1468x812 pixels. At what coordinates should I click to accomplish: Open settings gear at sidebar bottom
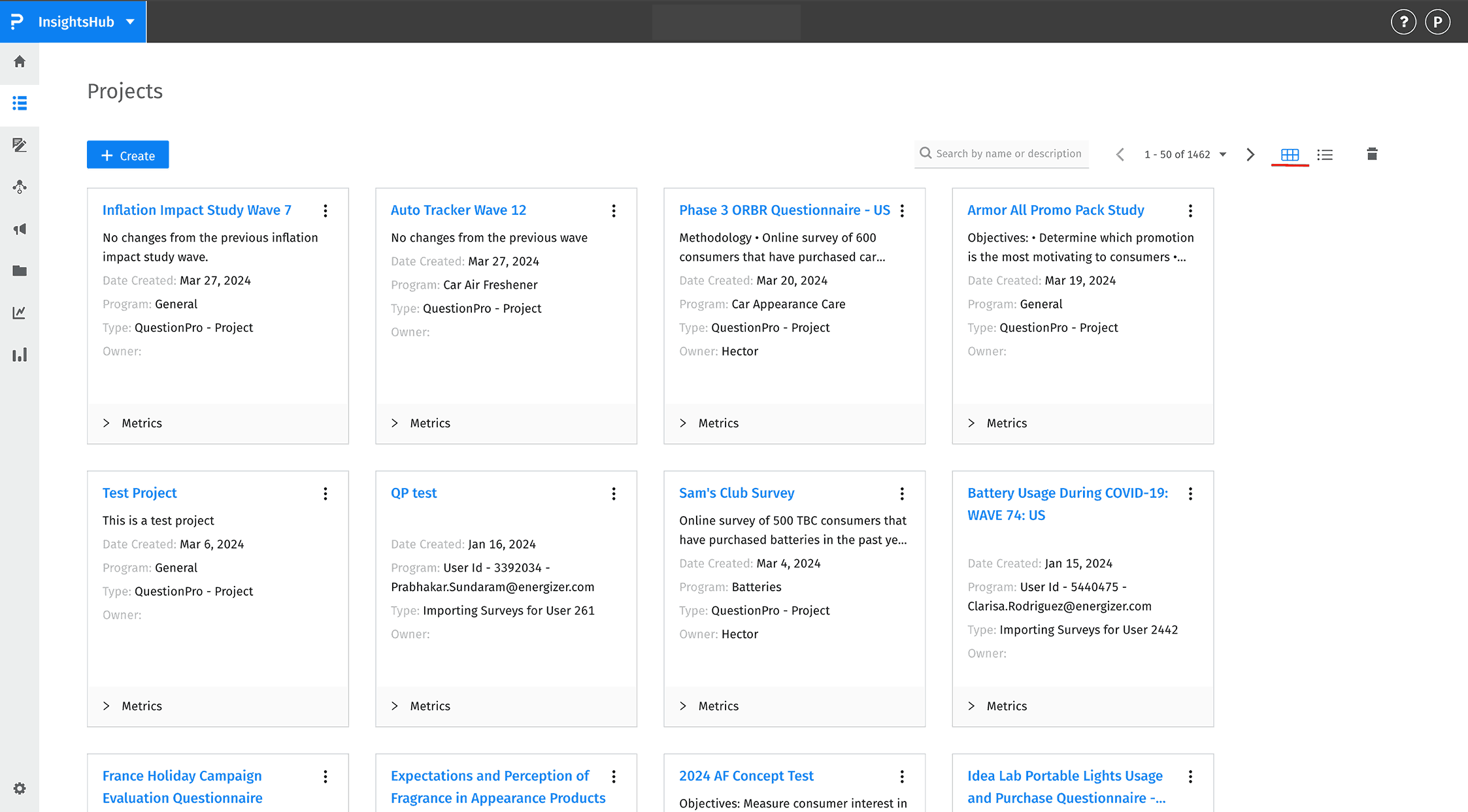point(20,788)
